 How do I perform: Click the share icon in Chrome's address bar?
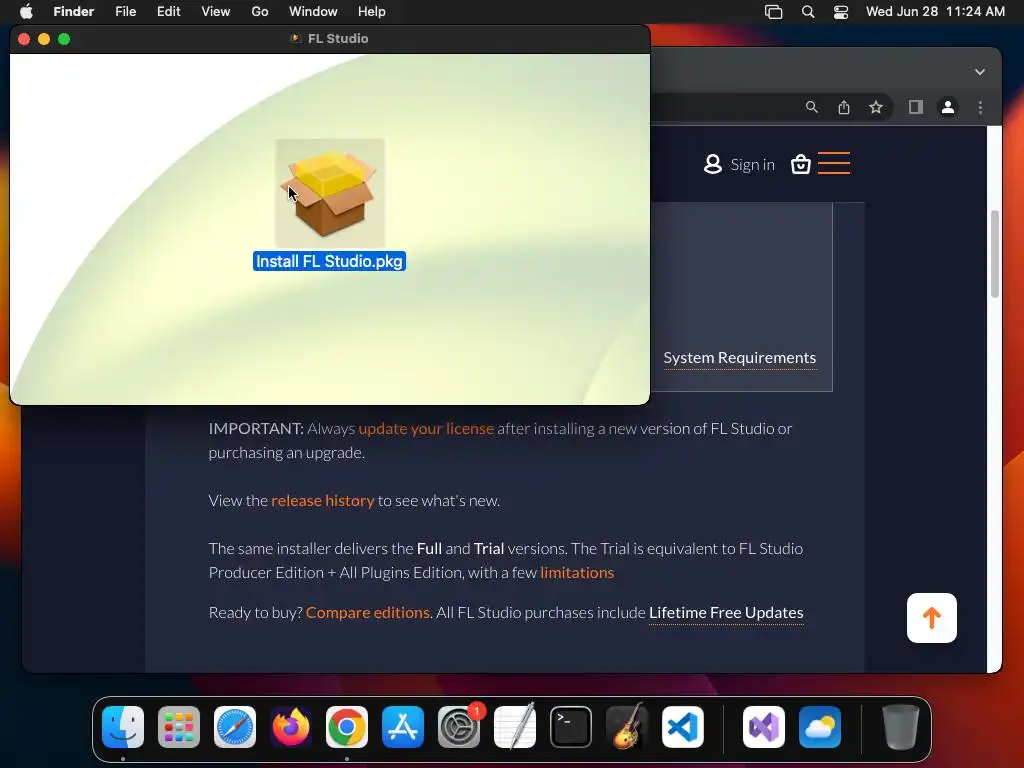tap(844, 107)
